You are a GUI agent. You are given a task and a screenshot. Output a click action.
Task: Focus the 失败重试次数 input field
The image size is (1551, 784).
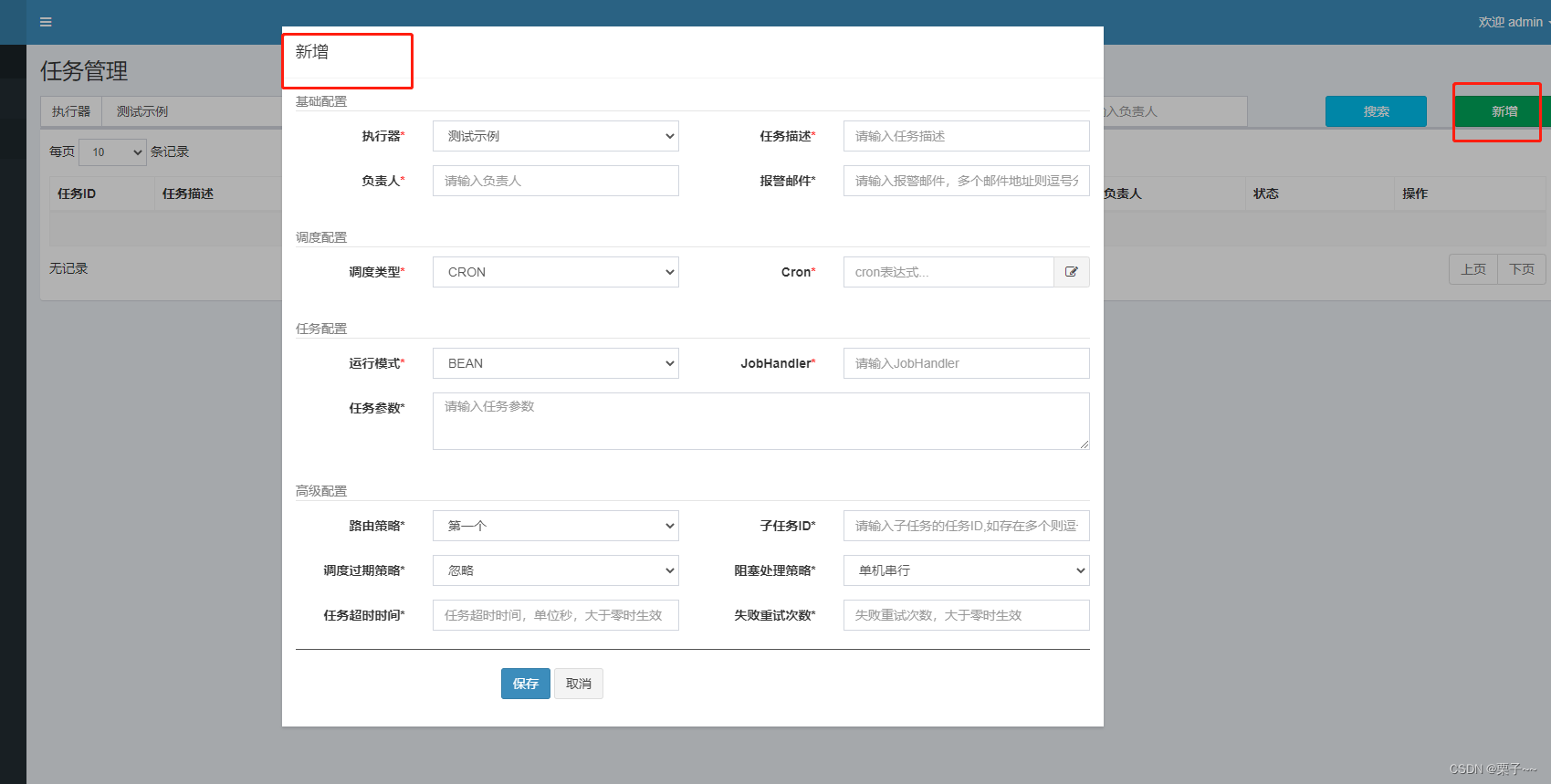tap(966, 615)
